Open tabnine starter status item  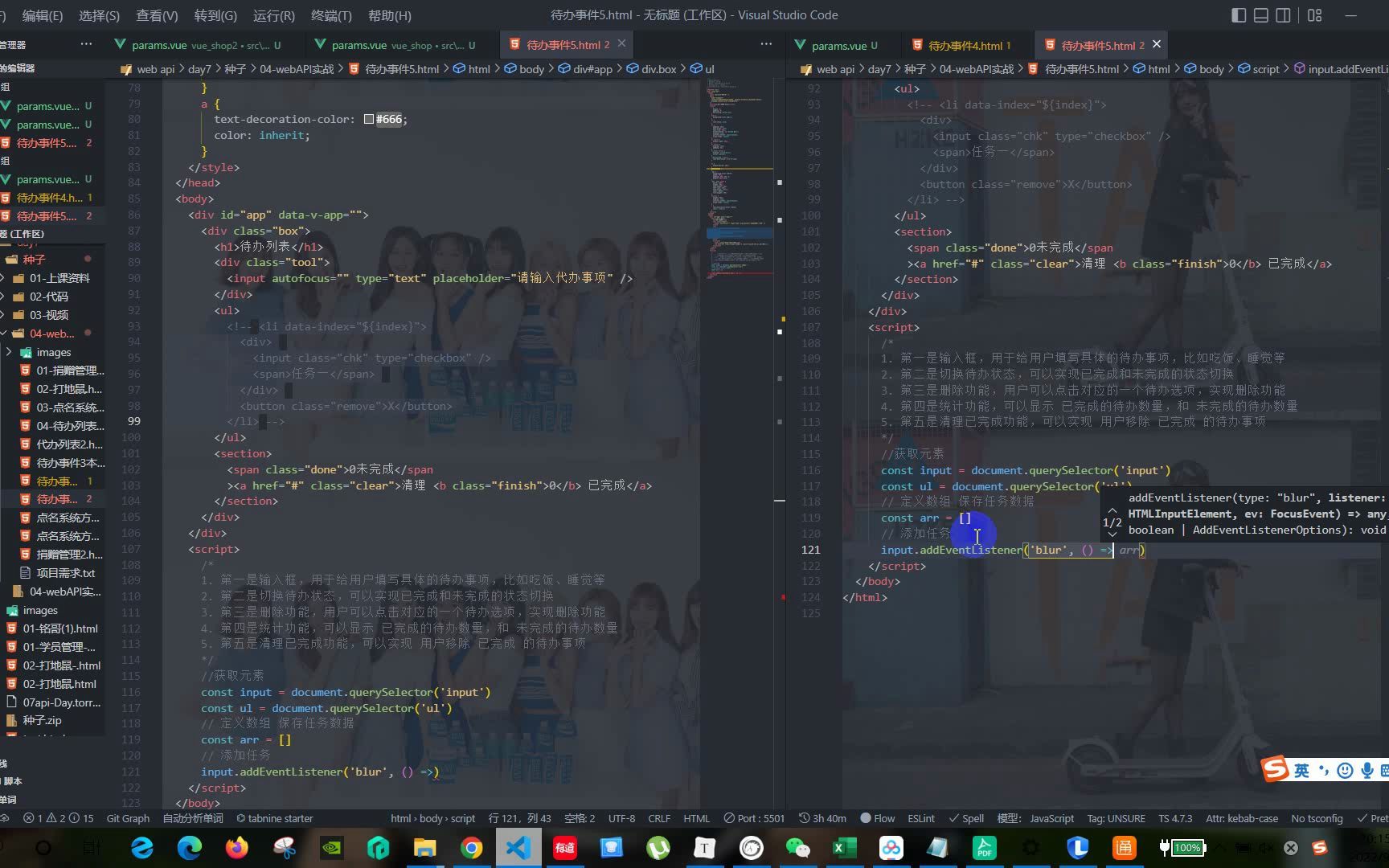point(274,818)
